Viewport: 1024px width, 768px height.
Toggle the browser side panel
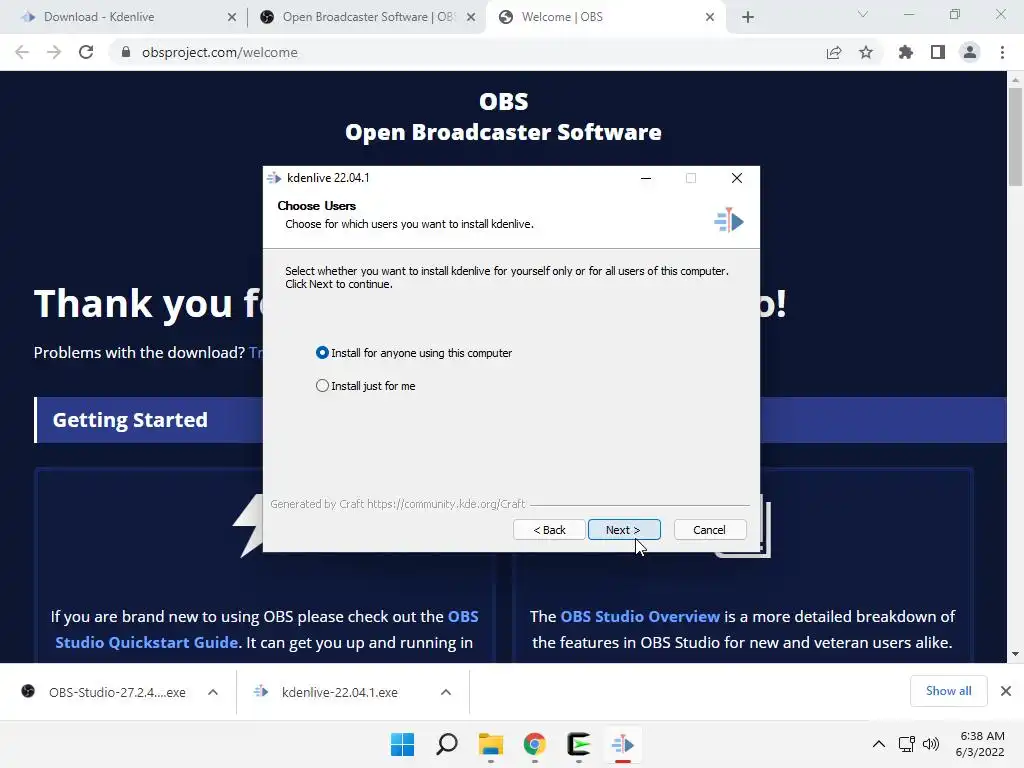[x=938, y=52]
